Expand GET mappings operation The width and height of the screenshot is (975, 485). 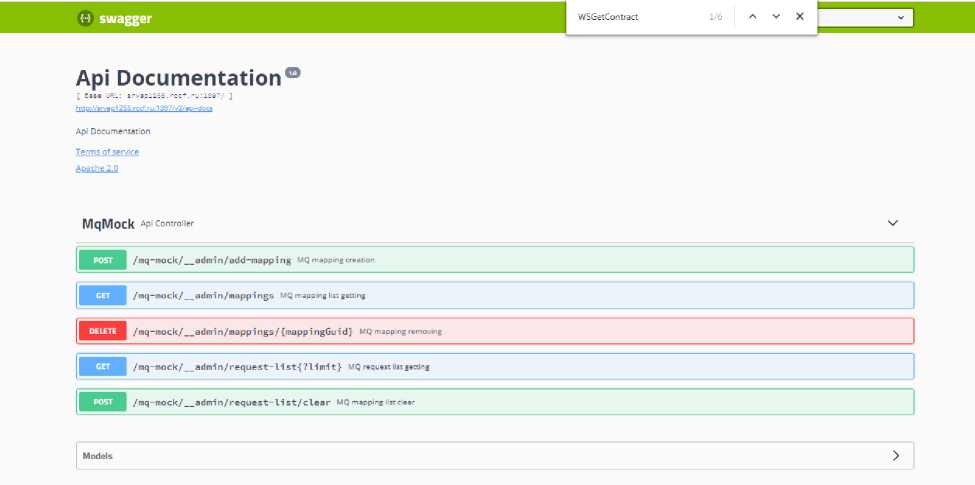click(x=495, y=295)
